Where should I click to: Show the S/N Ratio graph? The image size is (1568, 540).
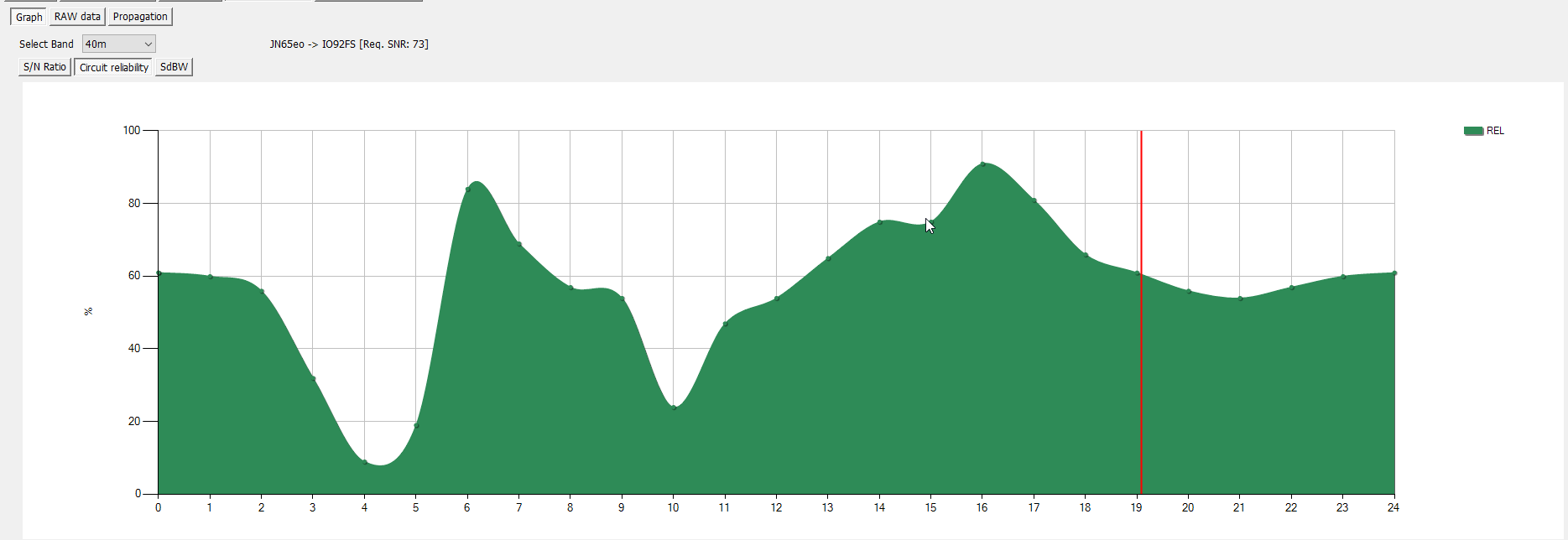pos(44,67)
